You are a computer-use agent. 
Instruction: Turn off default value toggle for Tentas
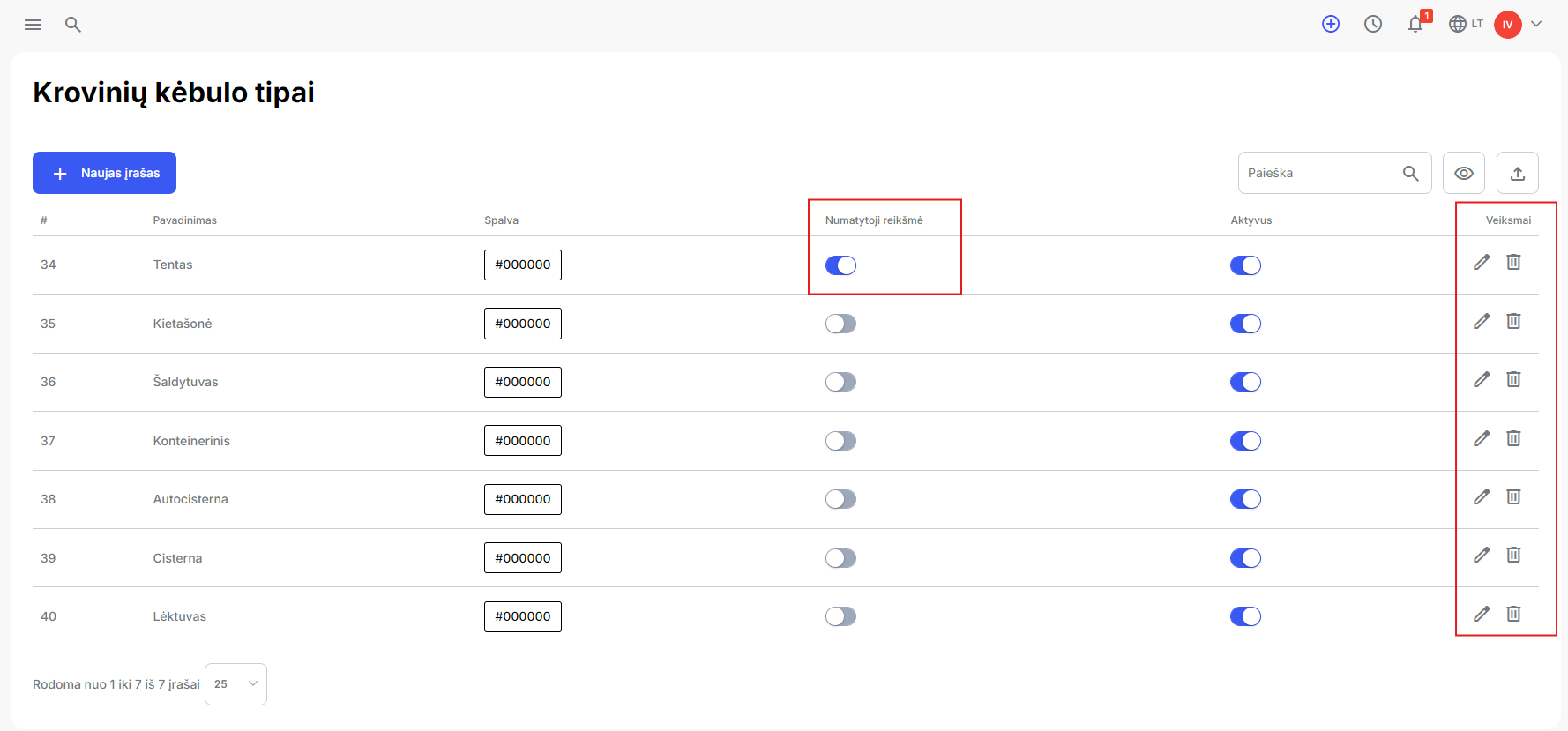[x=840, y=265]
